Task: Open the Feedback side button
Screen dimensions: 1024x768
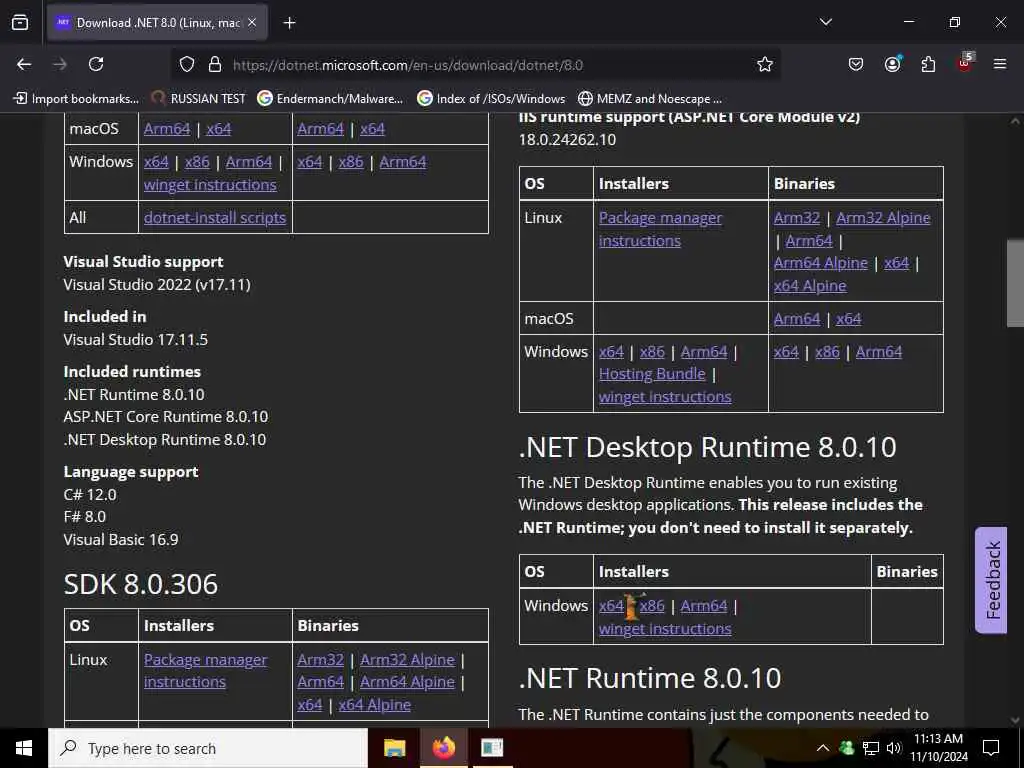Action: (x=991, y=580)
